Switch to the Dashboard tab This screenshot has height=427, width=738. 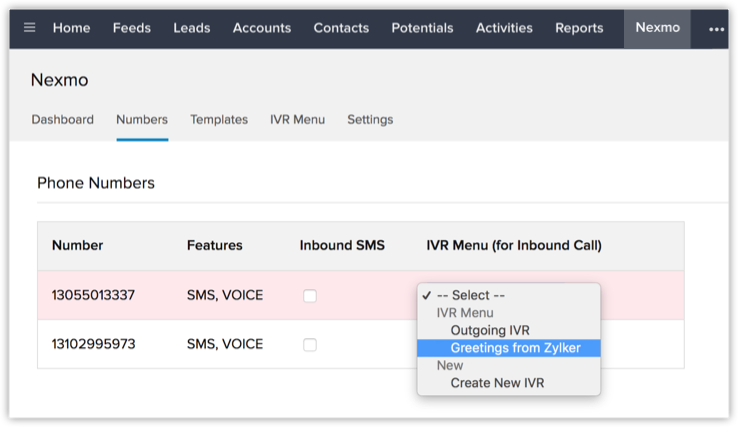pyautogui.click(x=63, y=119)
